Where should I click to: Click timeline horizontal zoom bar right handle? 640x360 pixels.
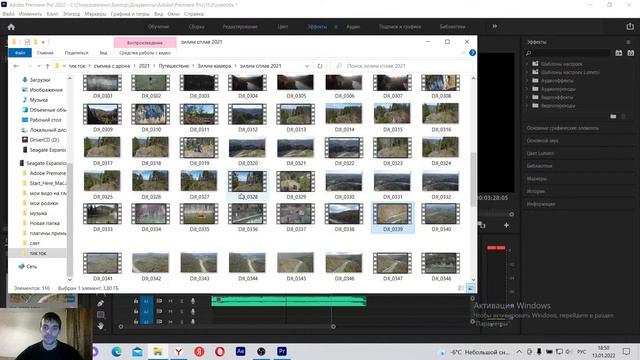tap(333, 327)
